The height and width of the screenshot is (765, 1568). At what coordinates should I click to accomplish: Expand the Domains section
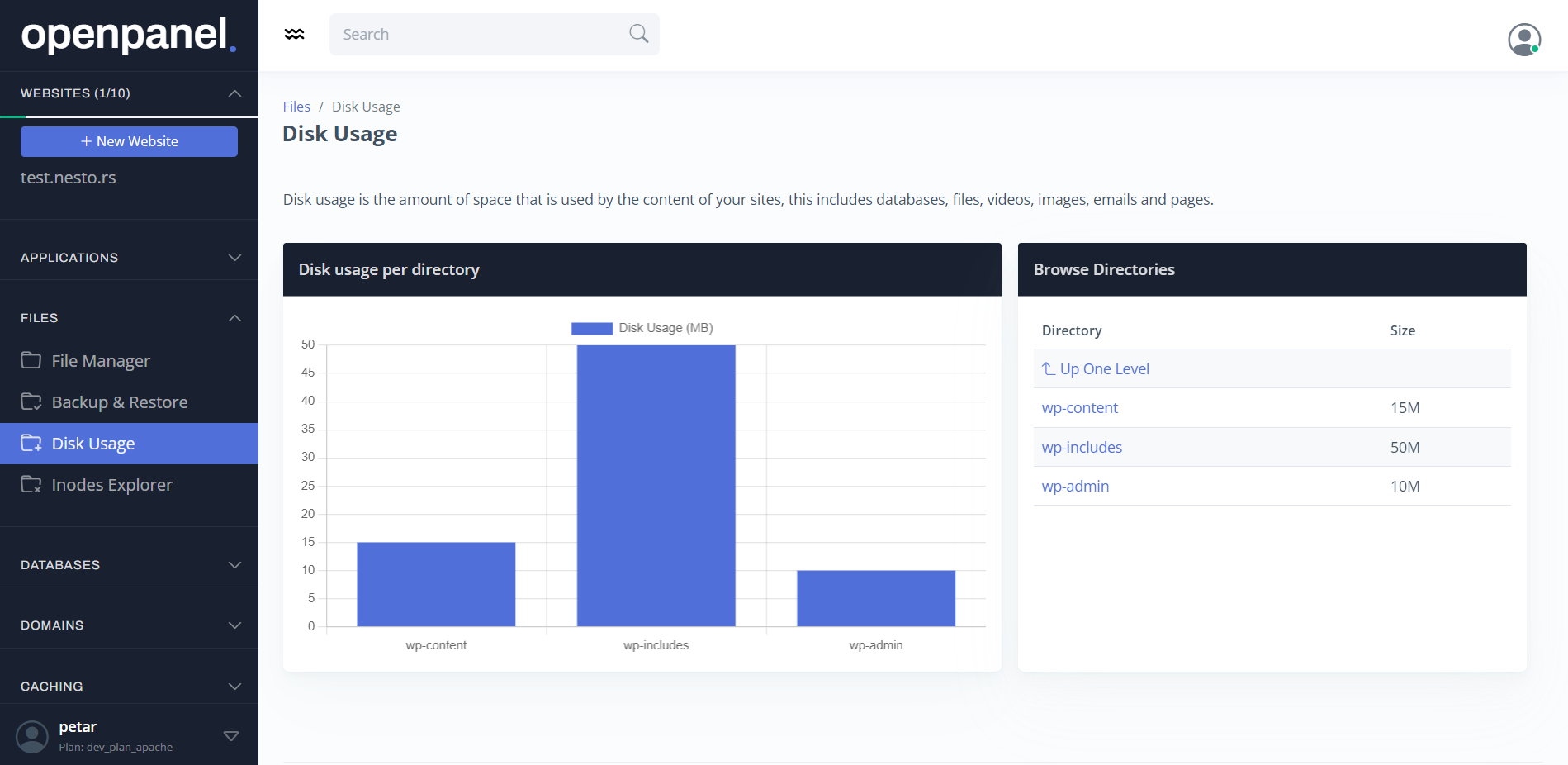coord(234,625)
